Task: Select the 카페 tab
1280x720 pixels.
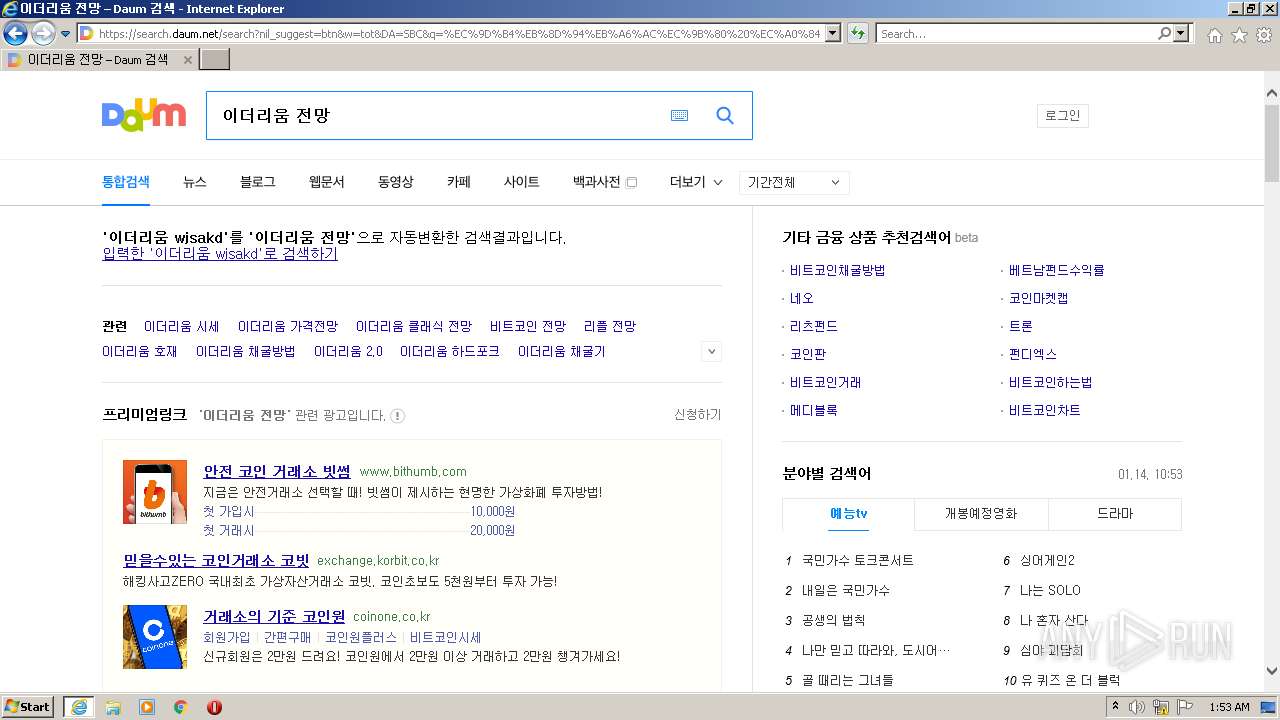Action: pos(459,182)
